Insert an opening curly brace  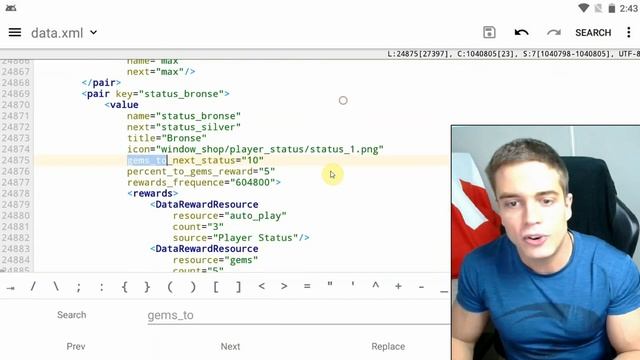(x=124, y=287)
